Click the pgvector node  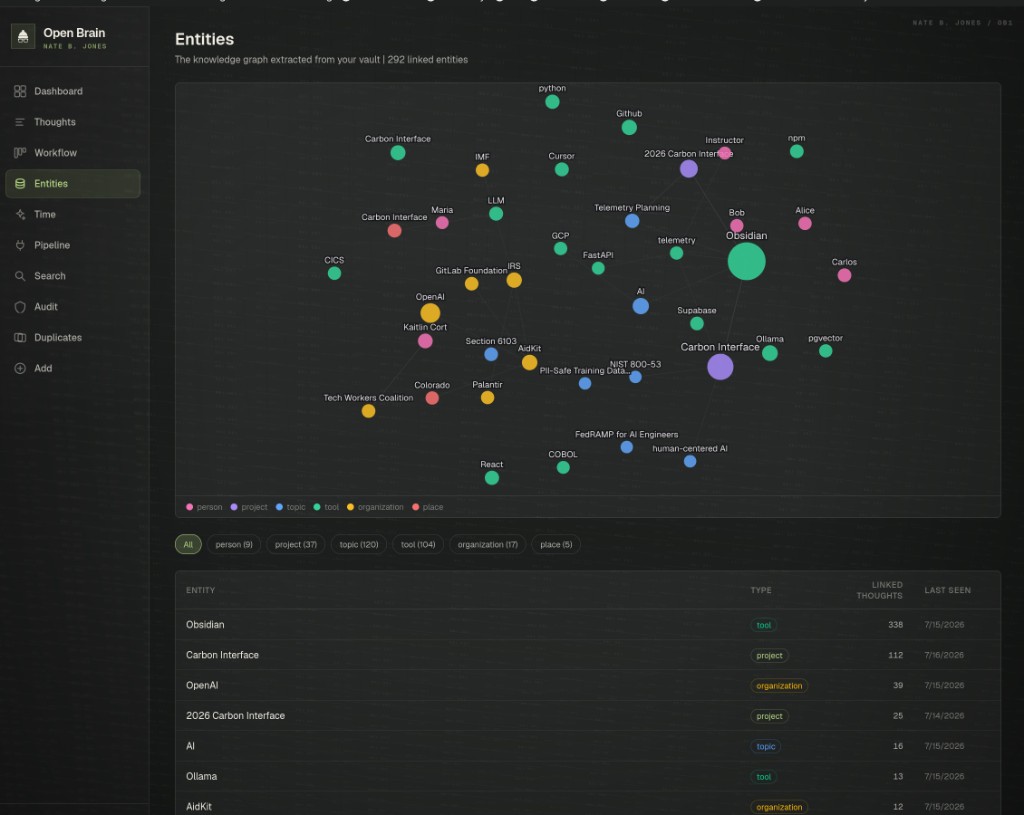click(825, 351)
